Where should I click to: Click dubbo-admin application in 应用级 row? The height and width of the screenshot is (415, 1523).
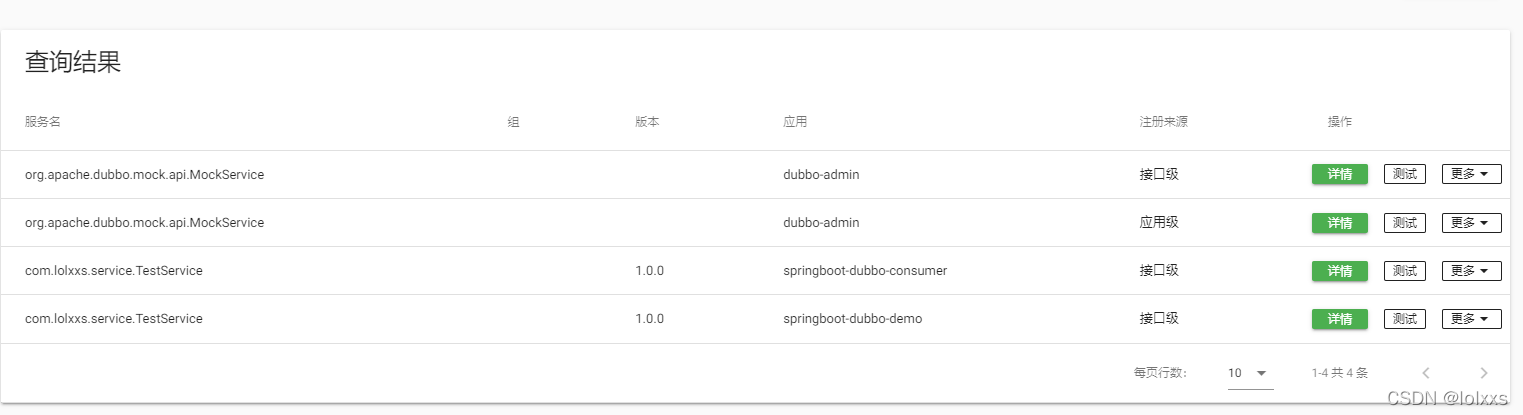point(821,223)
